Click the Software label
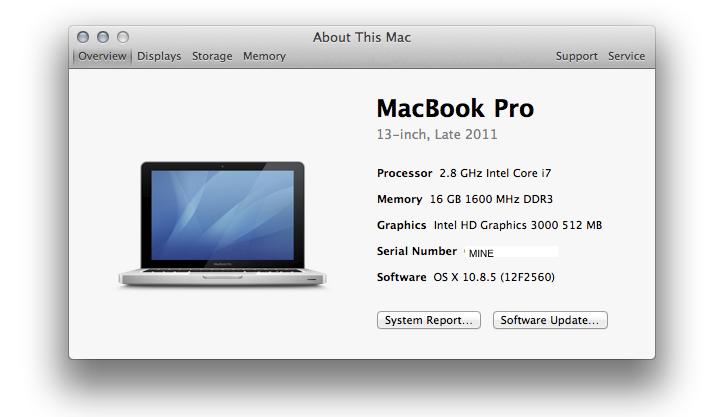The height and width of the screenshot is (417, 710). click(x=401, y=277)
